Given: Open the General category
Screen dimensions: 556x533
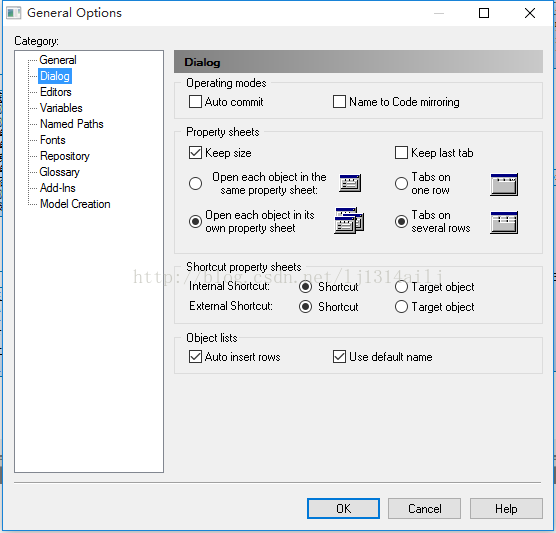Looking at the screenshot, I should click(58, 60).
